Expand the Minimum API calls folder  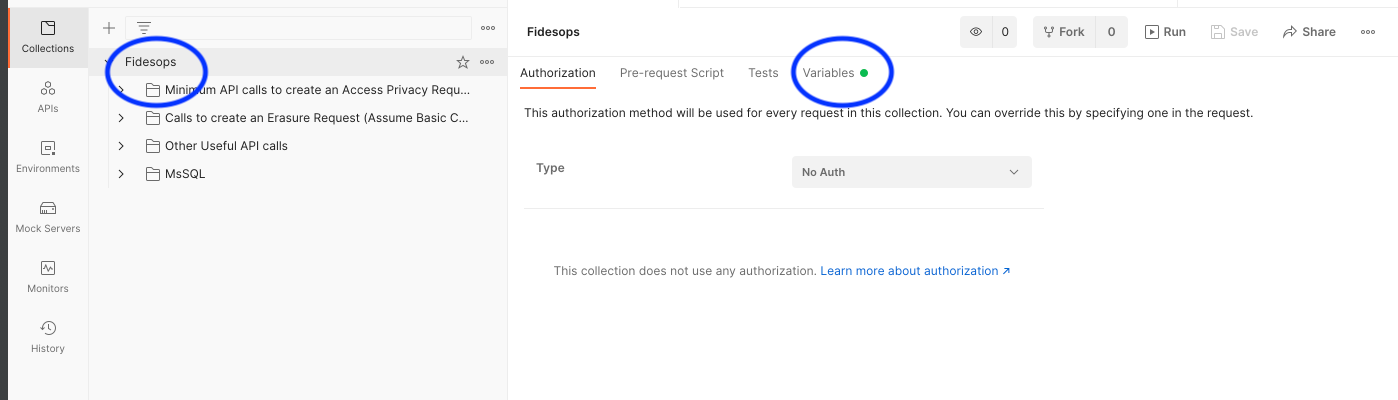[121, 90]
